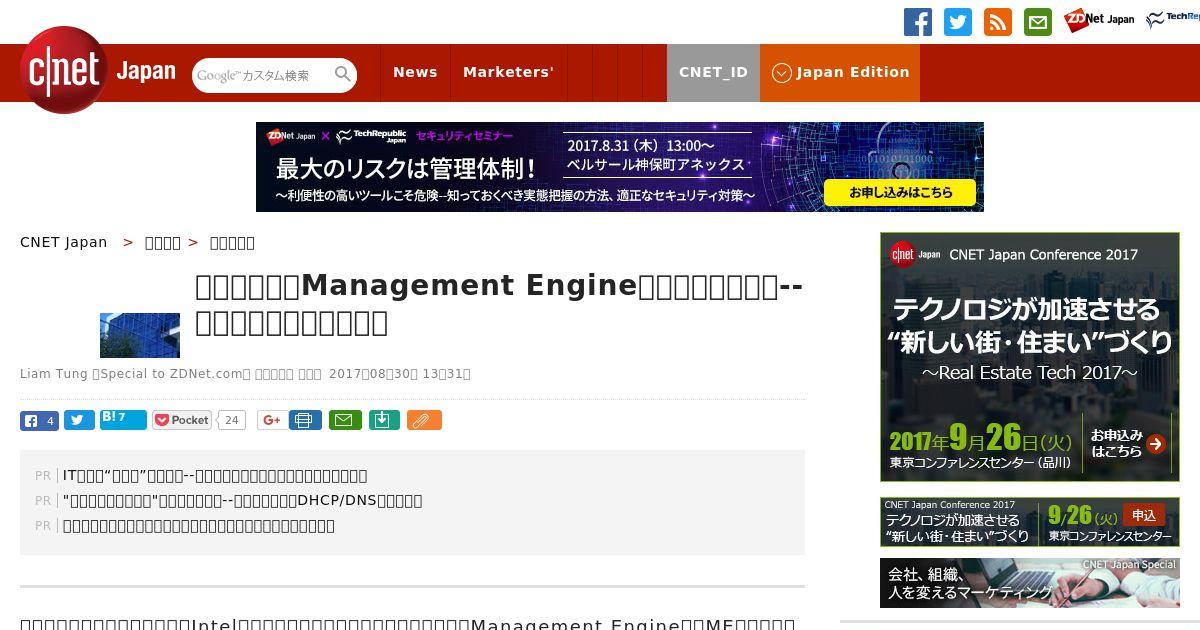Bookmark article with Hatena B! button

click(123, 420)
